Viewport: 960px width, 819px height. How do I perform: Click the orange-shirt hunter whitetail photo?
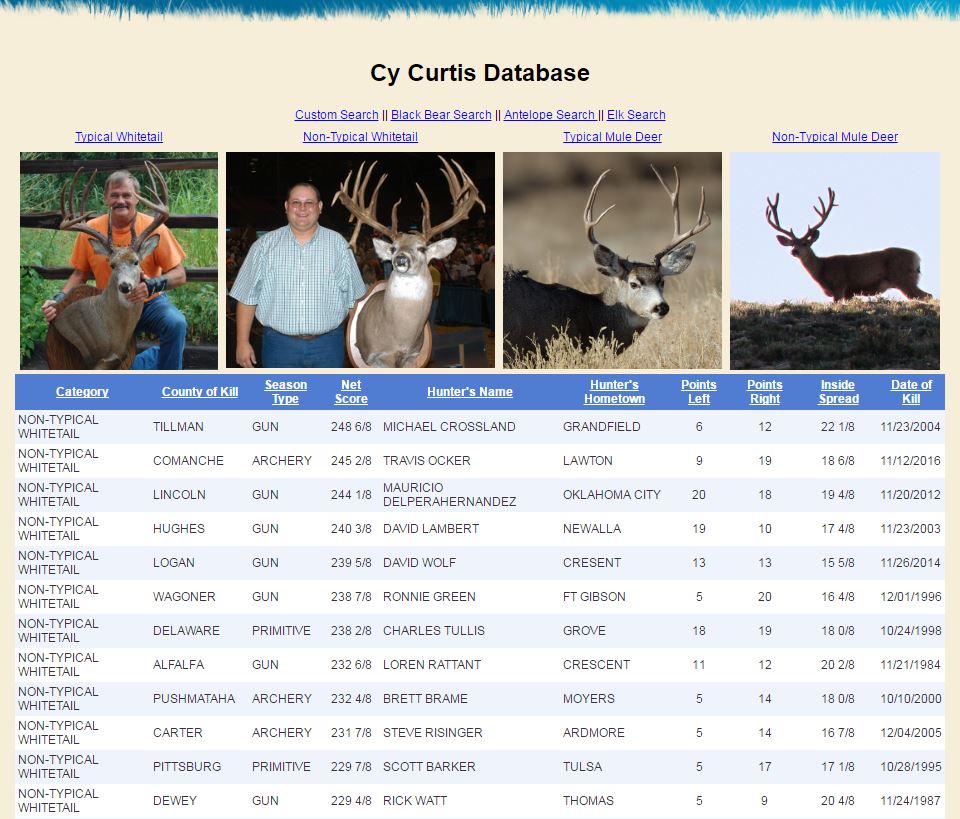[x=119, y=261]
